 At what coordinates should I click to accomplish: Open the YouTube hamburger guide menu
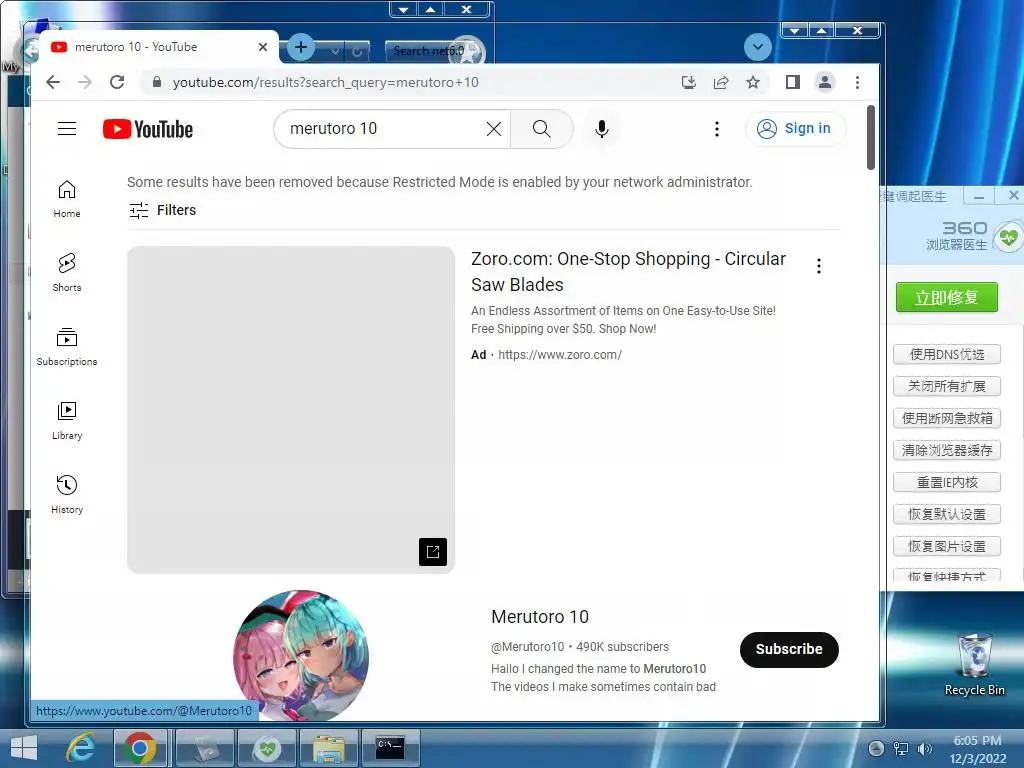click(67, 129)
